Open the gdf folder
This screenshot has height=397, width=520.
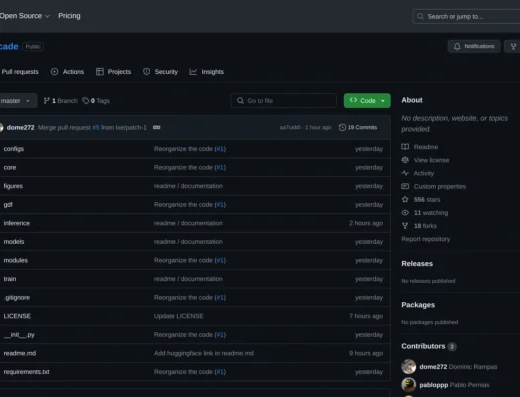click(8, 204)
